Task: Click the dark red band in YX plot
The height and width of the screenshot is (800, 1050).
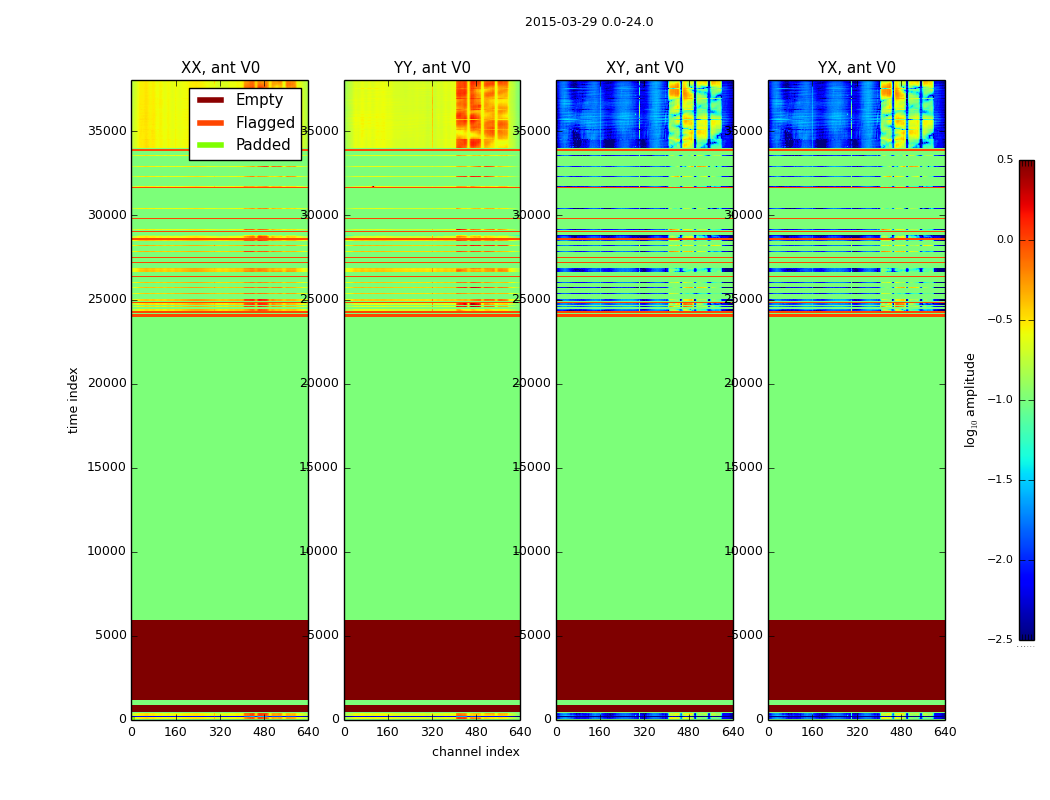Action: click(856, 658)
